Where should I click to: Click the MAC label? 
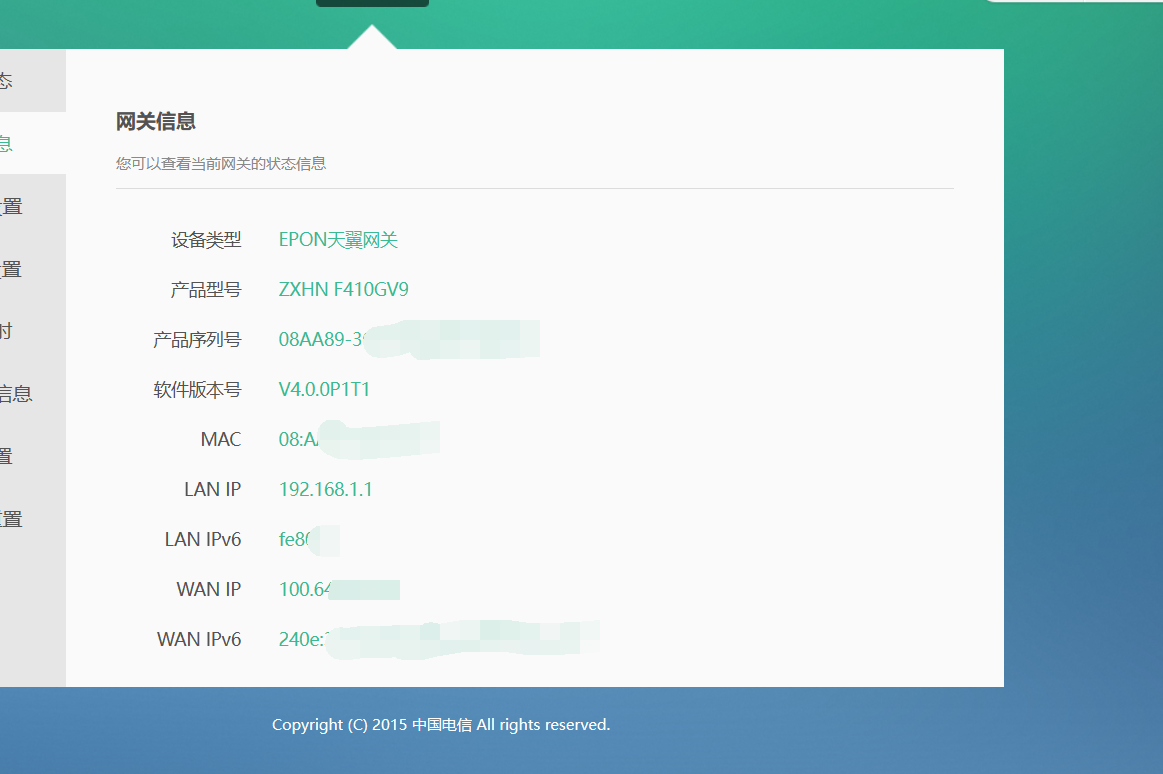click(221, 440)
